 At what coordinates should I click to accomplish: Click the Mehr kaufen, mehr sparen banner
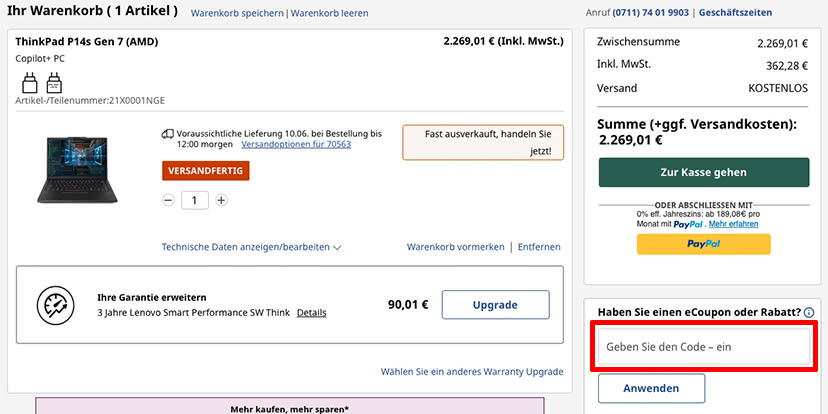coord(289,406)
